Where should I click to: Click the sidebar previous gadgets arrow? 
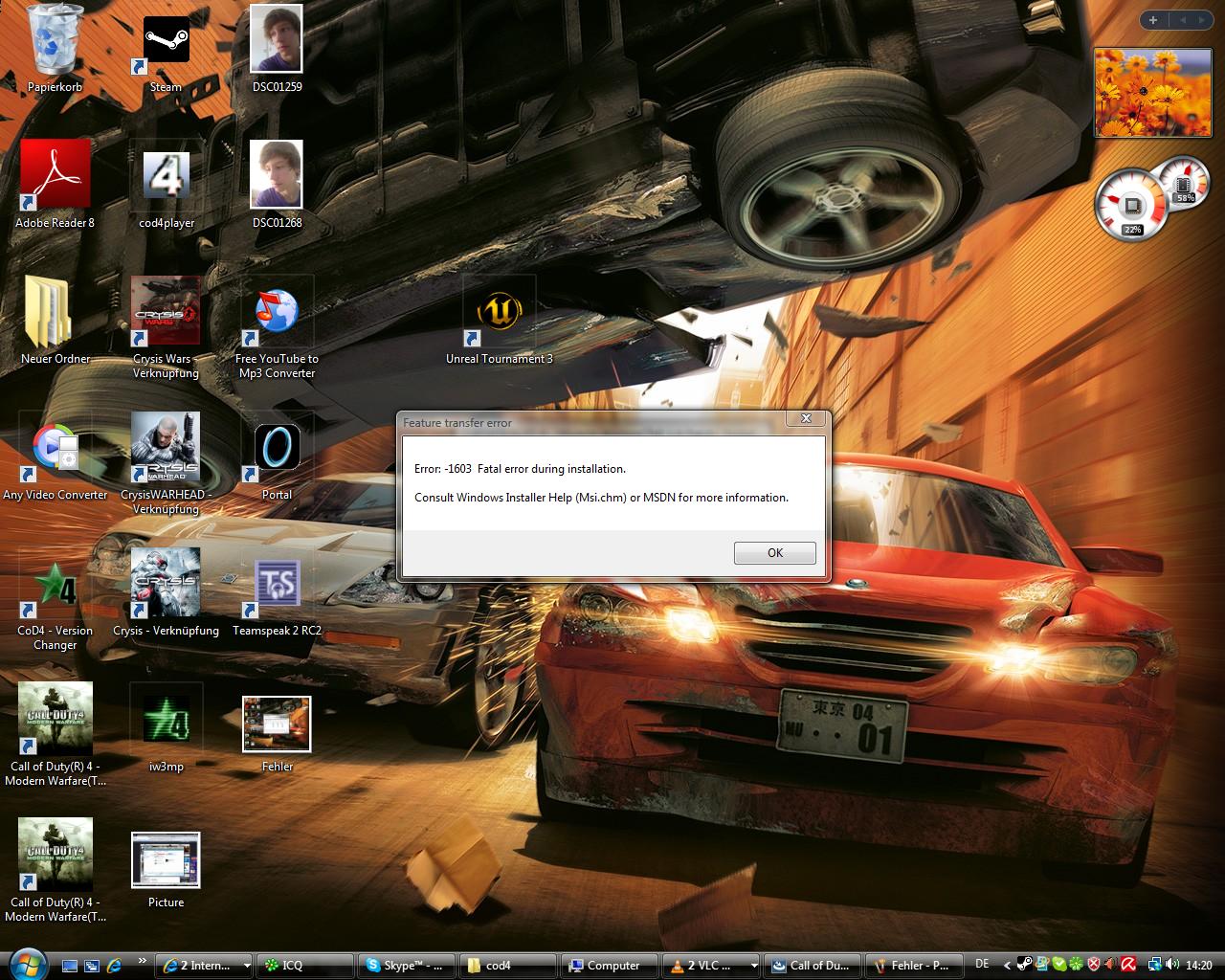click(x=1181, y=19)
